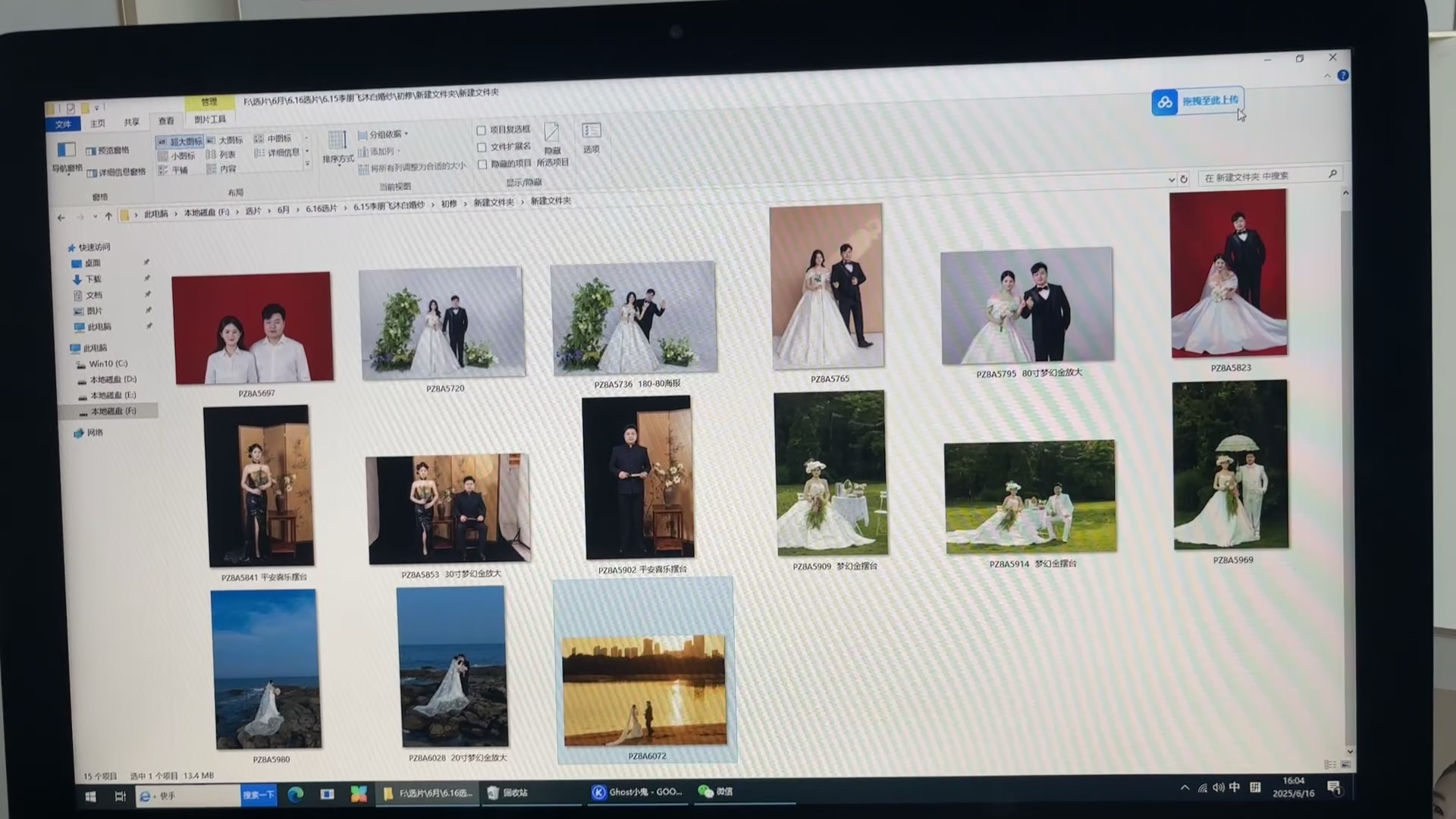Switch to the Share (共享) ribbon tab
Screen dimensions: 1456x819
[x=132, y=122]
